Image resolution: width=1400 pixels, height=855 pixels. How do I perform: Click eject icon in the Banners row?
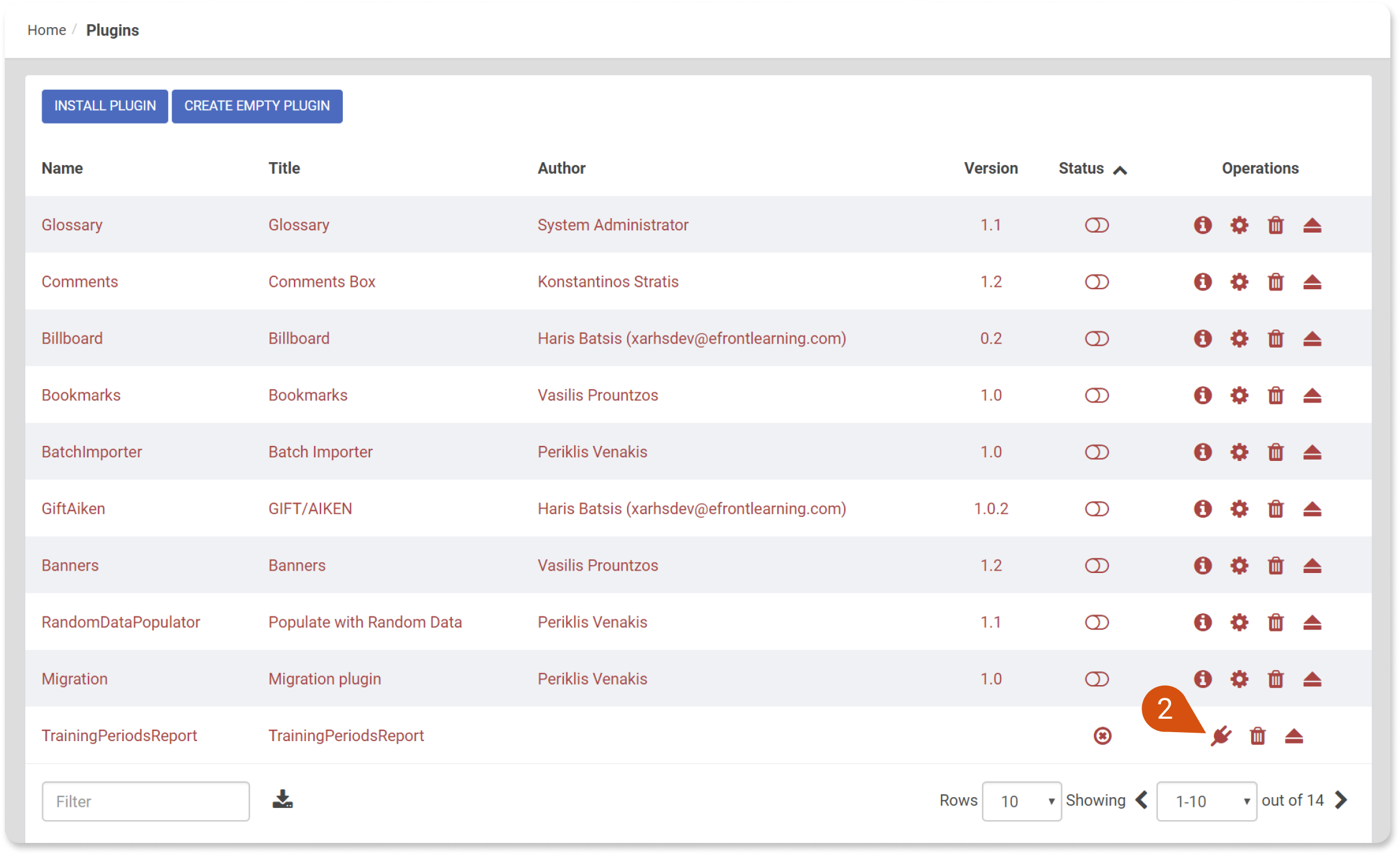coord(1312,566)
